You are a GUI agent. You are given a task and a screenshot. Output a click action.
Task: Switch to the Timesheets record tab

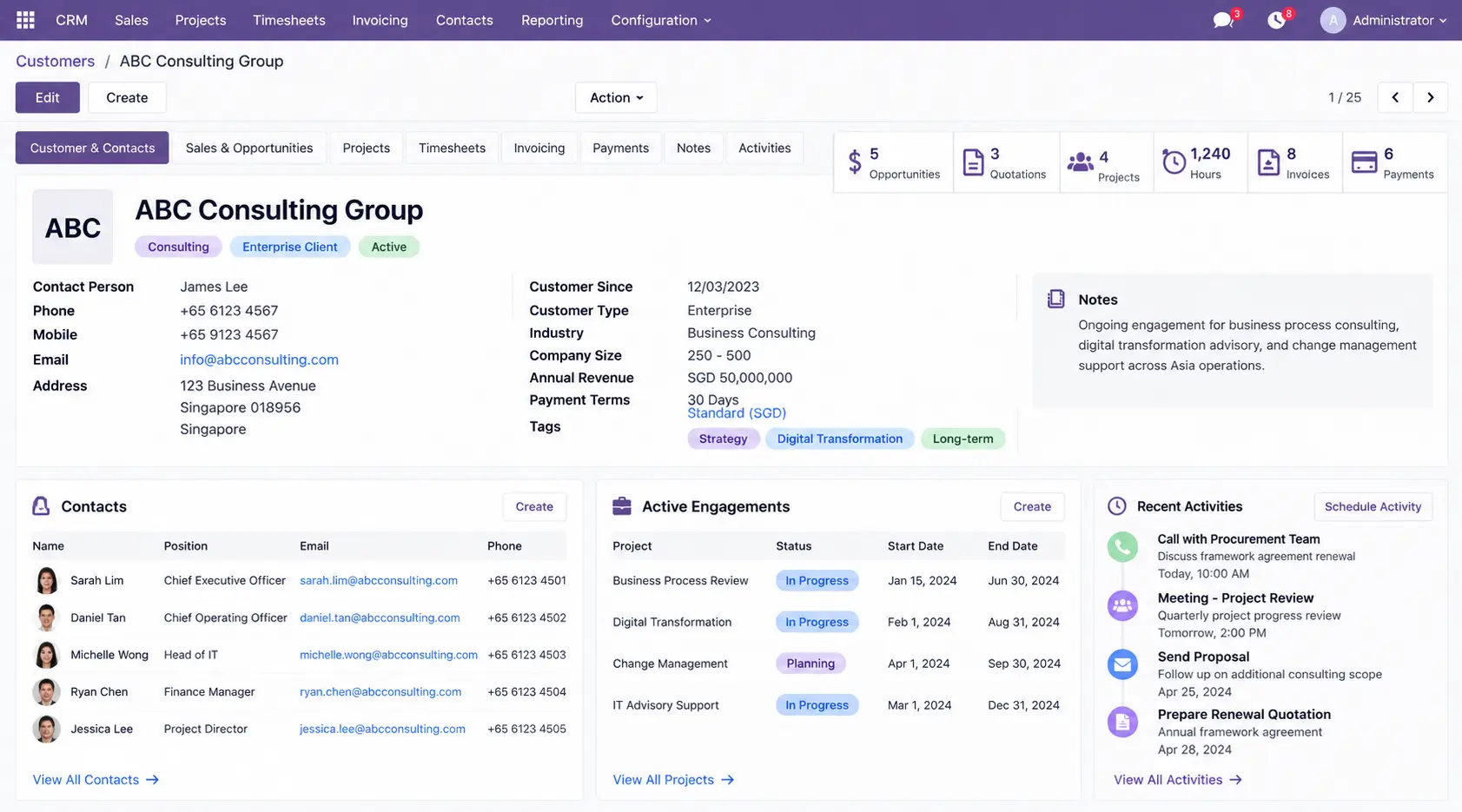(x=452, y=148)
